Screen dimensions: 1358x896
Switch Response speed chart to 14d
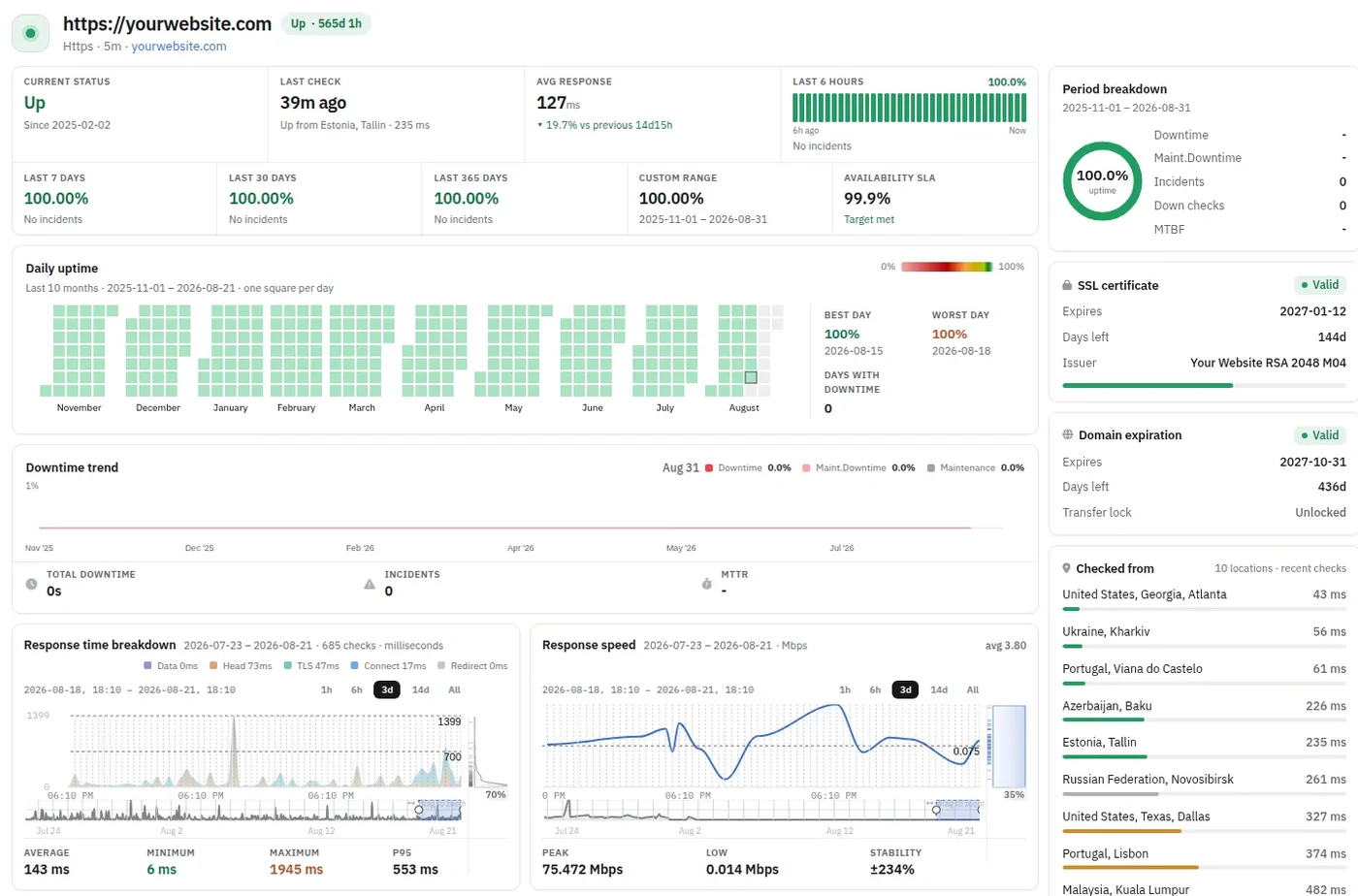pyautogui.click(x=939, y=689)
